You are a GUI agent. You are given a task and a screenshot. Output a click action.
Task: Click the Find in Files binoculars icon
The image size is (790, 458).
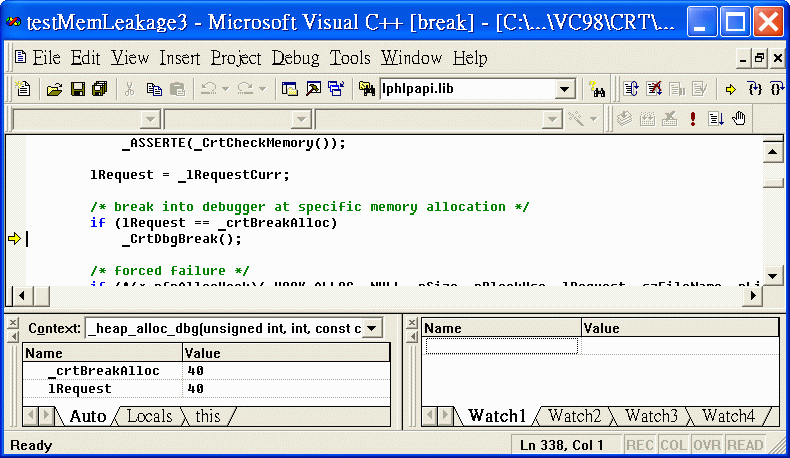pyautogui.click(x=367, y=90)
